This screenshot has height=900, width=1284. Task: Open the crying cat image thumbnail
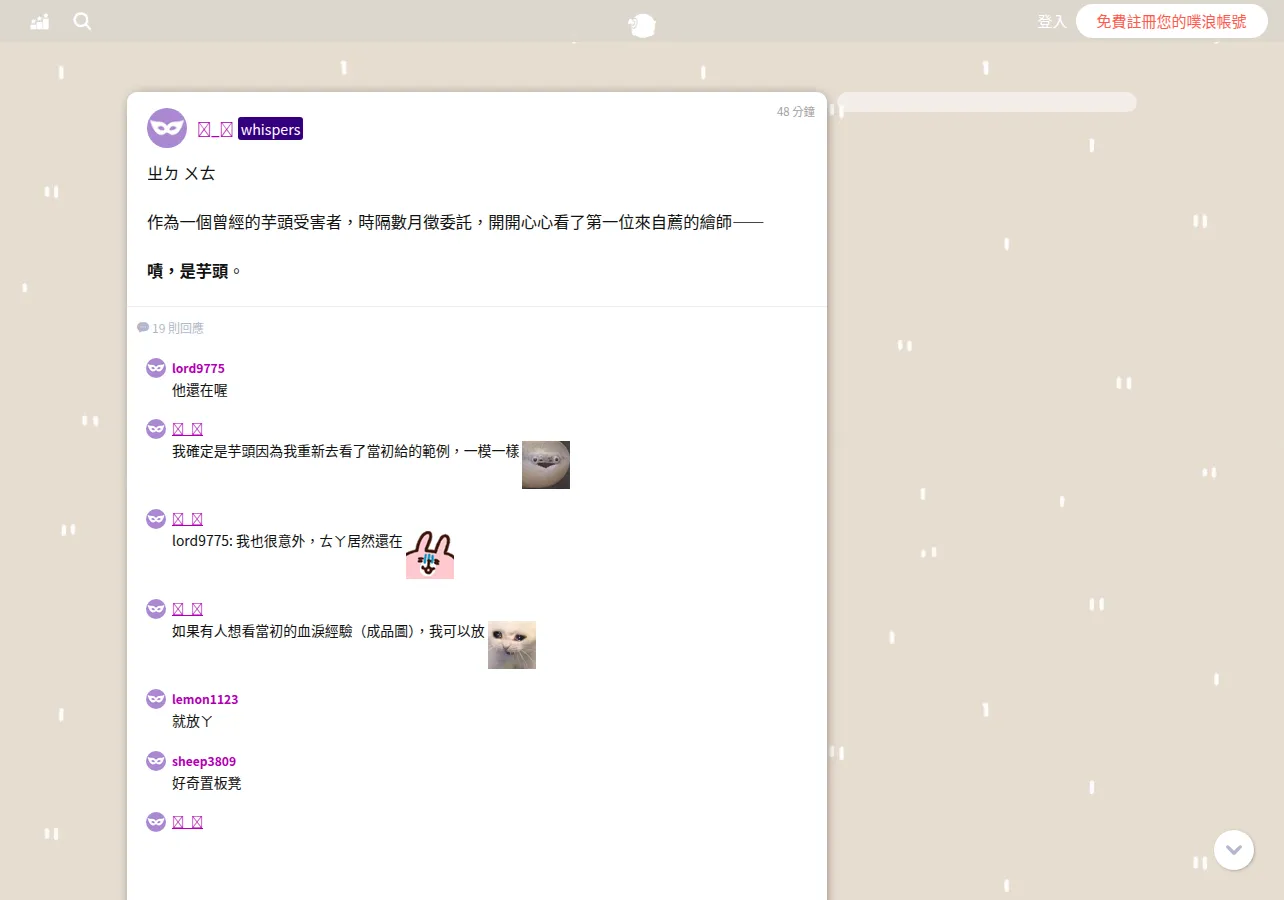point(512,645)
